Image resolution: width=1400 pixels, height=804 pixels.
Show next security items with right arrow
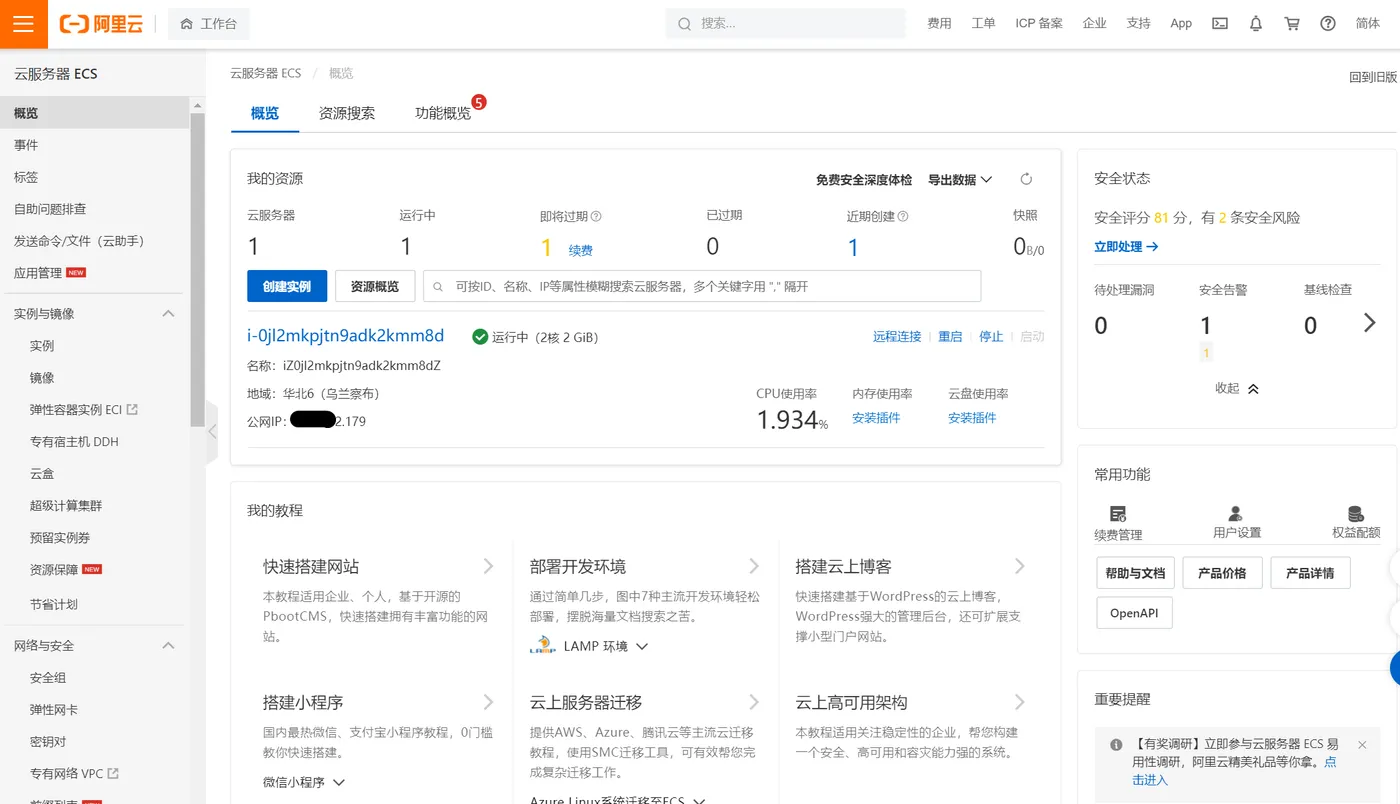pyautogui.click(x=1370, y=323)
